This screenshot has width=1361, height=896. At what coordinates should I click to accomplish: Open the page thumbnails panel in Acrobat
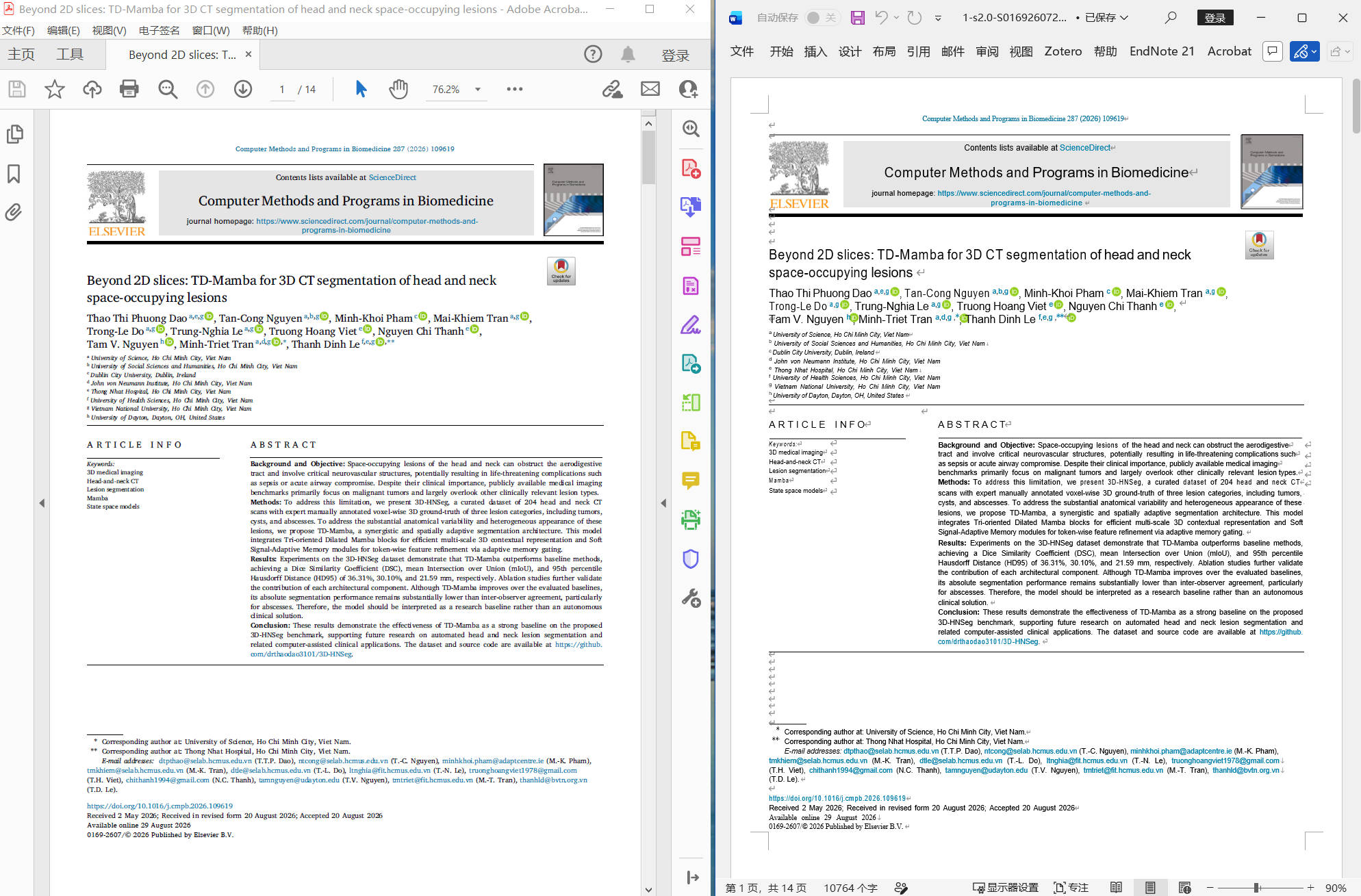[14, 134]
